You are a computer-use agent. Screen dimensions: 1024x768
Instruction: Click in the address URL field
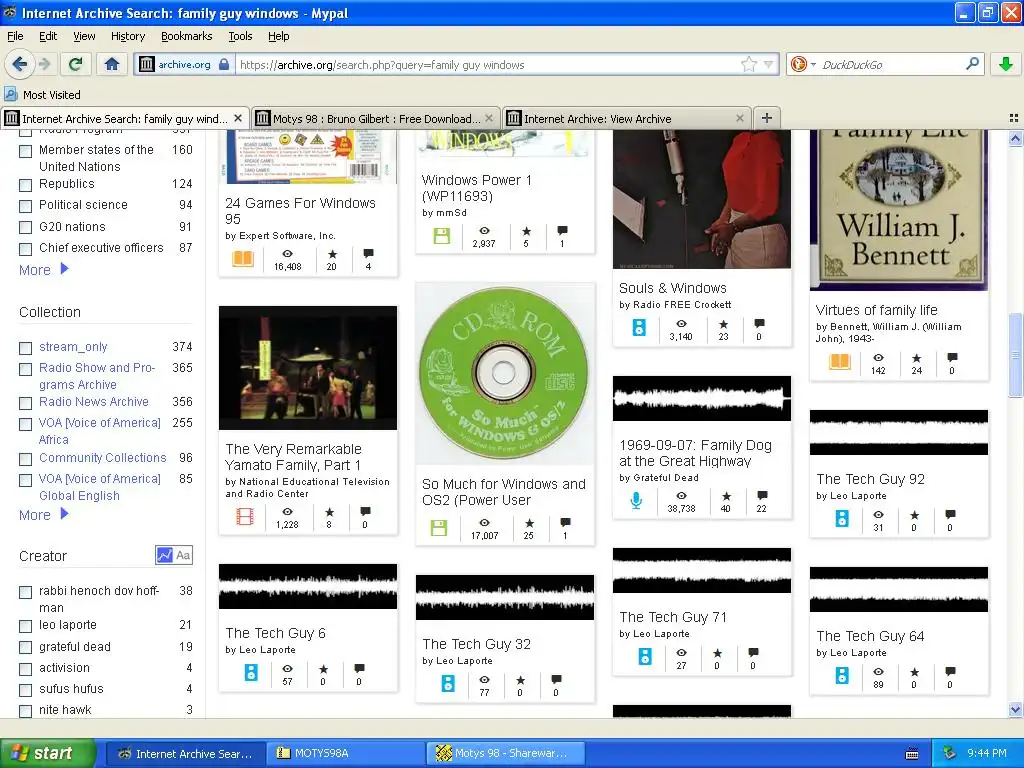[487, 65]
